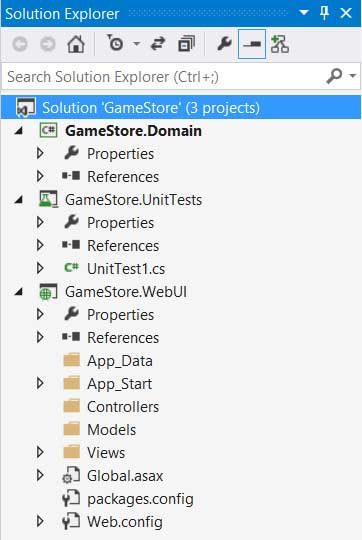Select the App_Data folder
Image resolution: width=362 pixels, height=540 pixels.
pos(120,361)
